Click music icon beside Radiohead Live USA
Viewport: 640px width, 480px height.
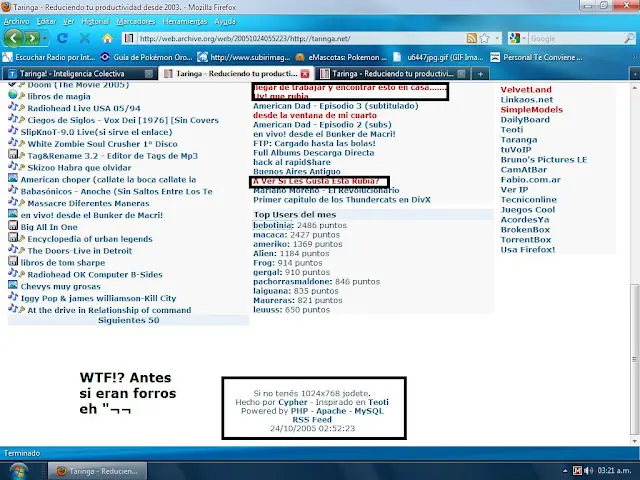13,107
